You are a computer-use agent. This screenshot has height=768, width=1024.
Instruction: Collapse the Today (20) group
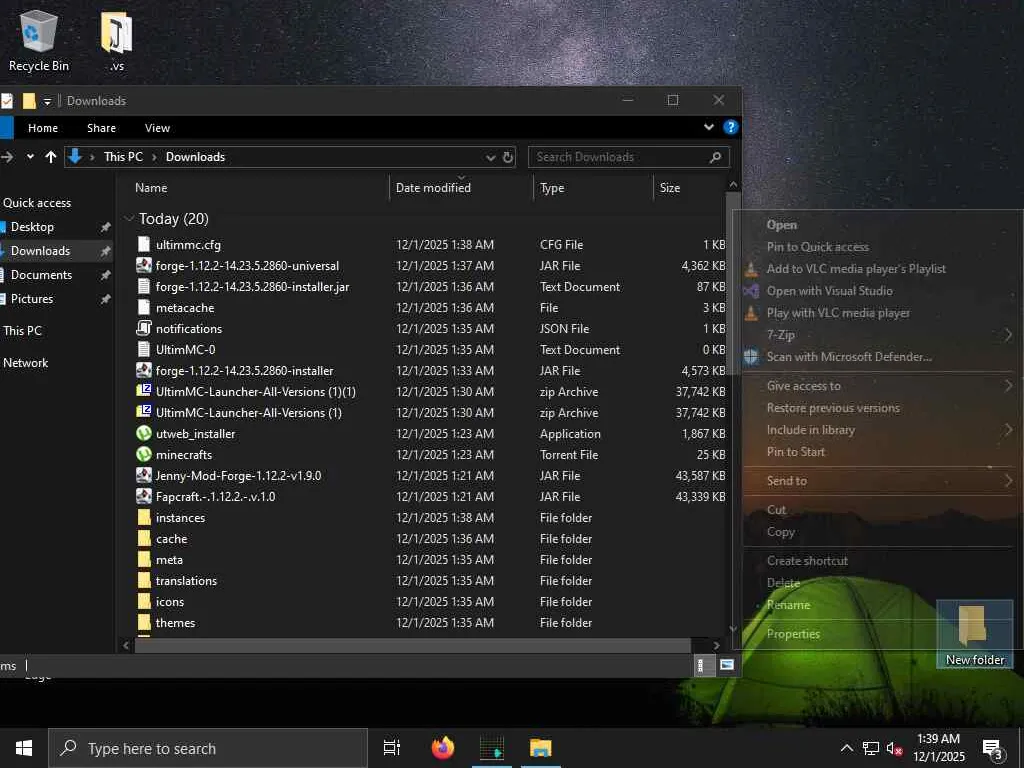[129, 218]
